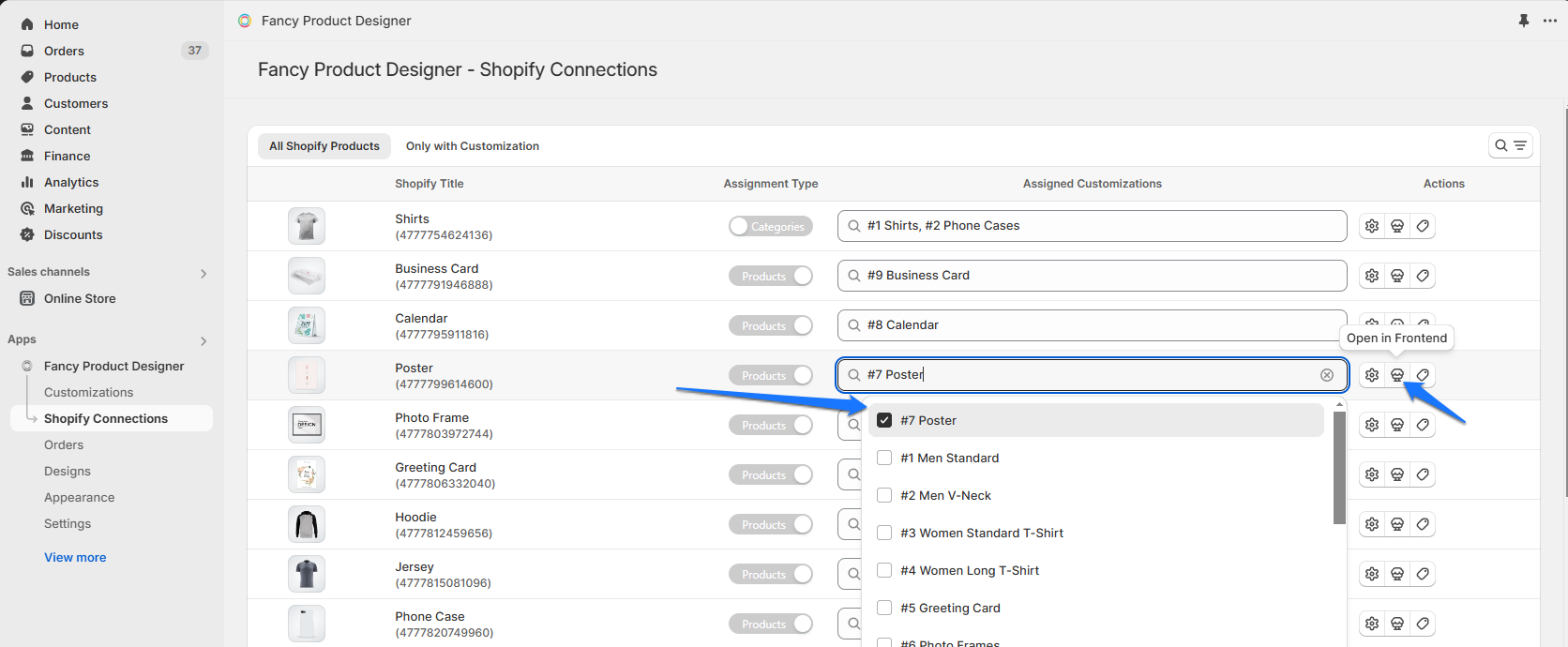The image size is (1568, 647).
Task: Check #4 Women Long T-Shirt option
Action: pyautogui.click(x=884, y=570)
